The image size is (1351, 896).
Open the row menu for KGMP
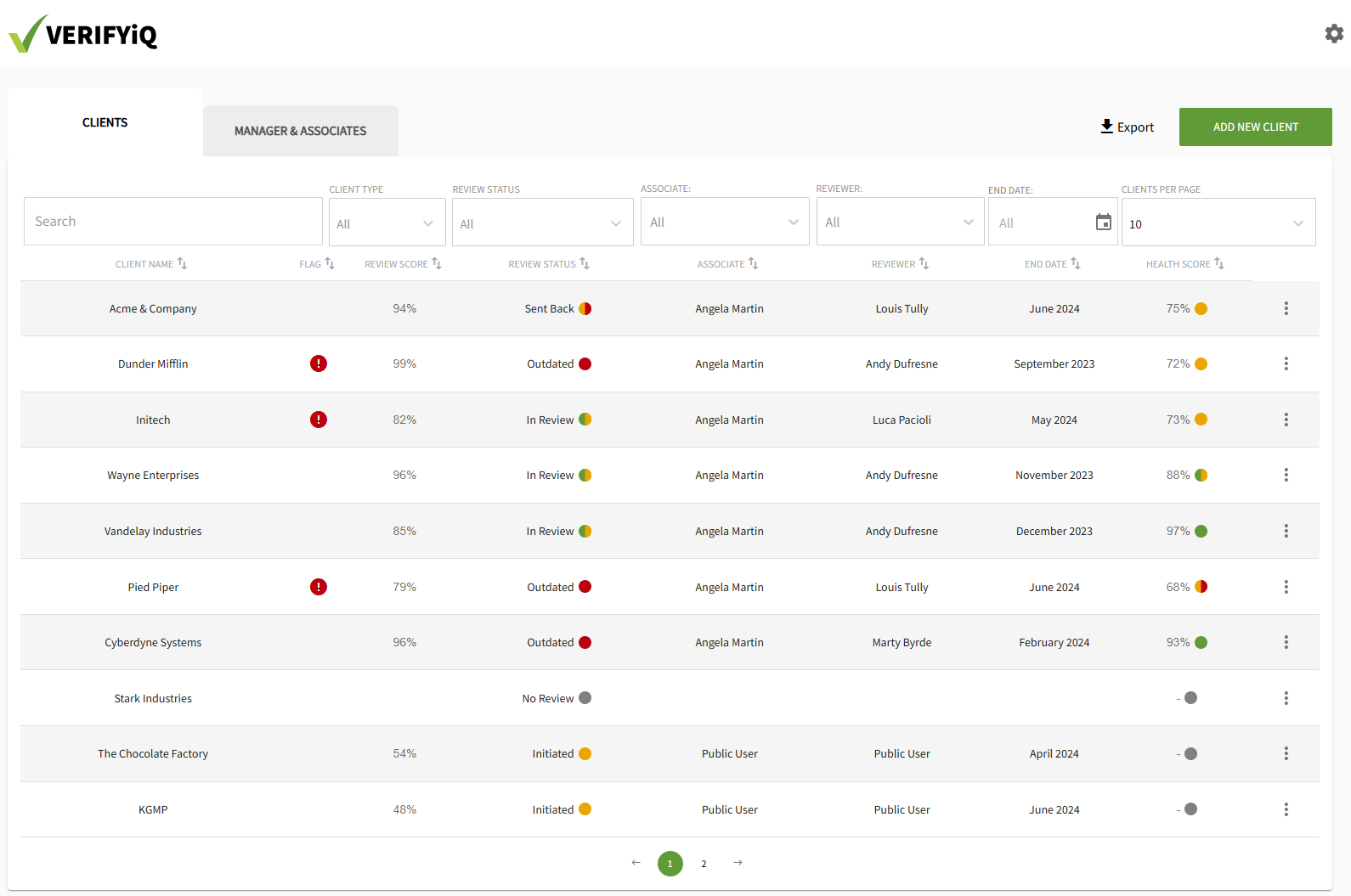tap(1286, 809)
